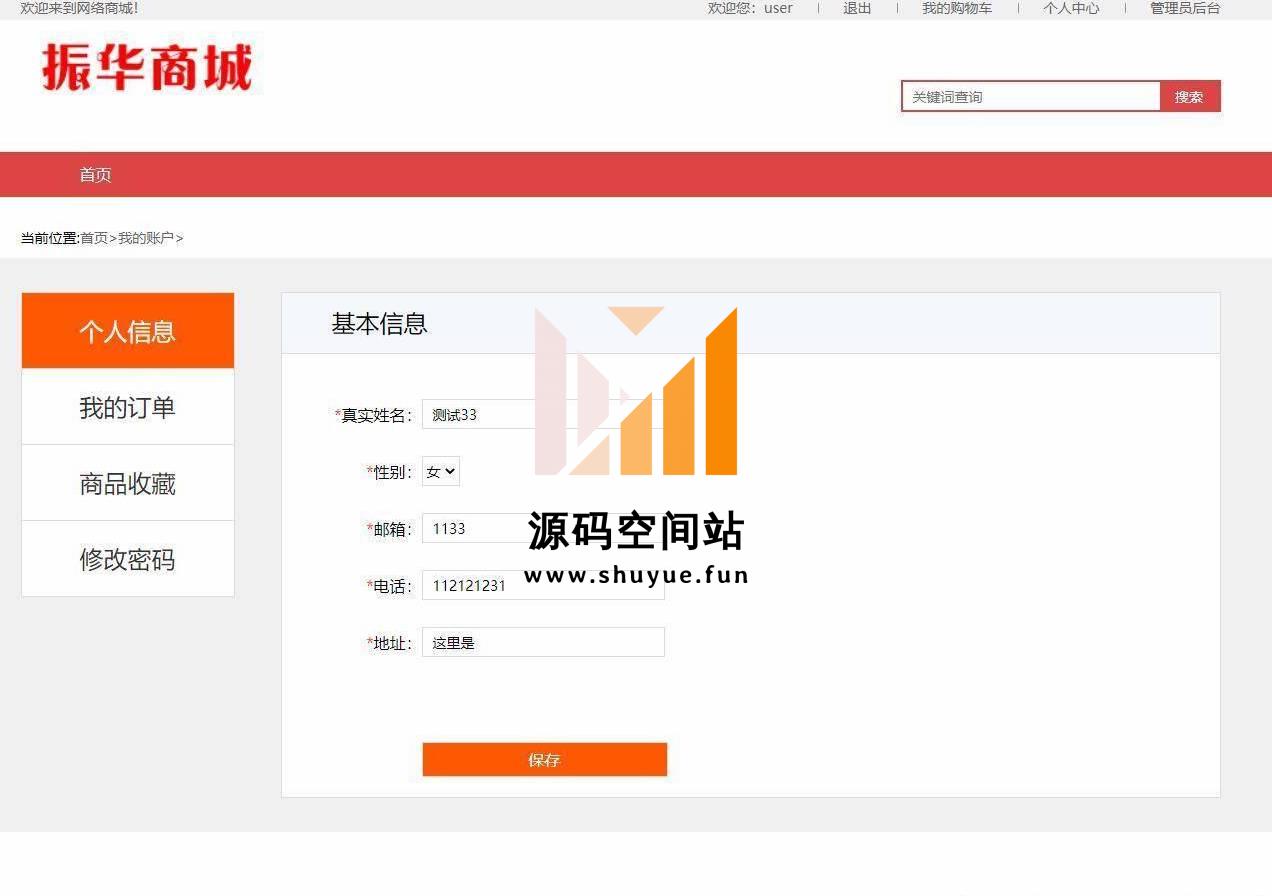Open 我的订单 in the sidebar
This screenshot has height=896, width=1272.
click(x=128, y=407)
